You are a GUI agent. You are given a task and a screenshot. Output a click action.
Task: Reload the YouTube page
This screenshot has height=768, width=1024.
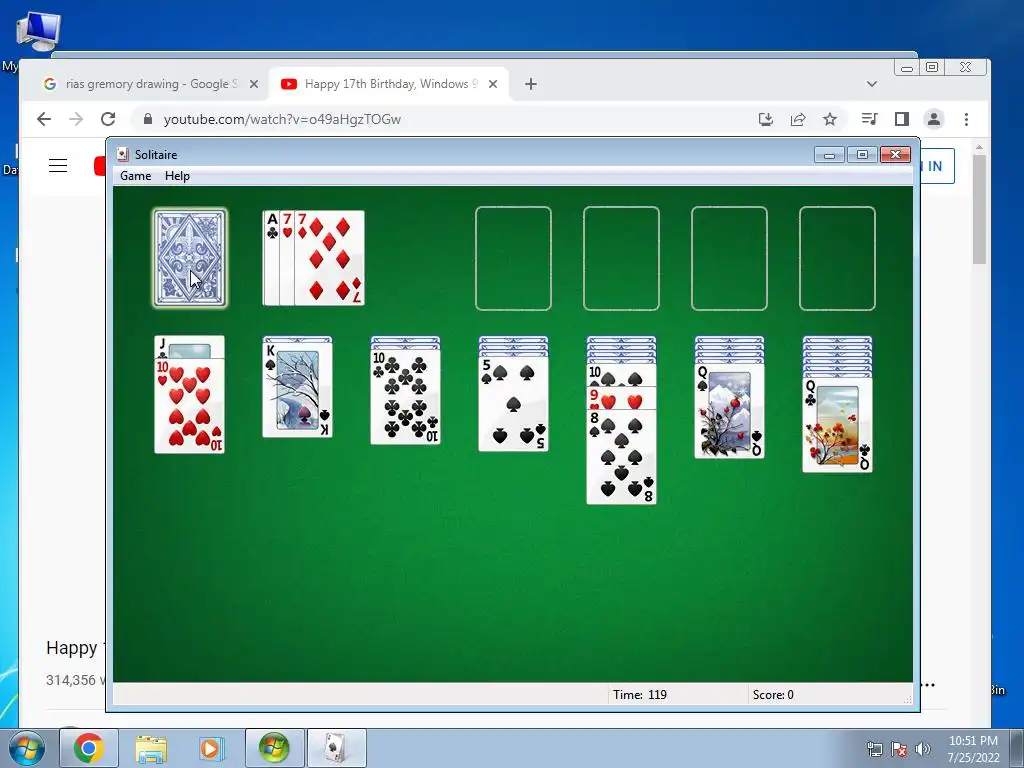[x=108, y=119]
